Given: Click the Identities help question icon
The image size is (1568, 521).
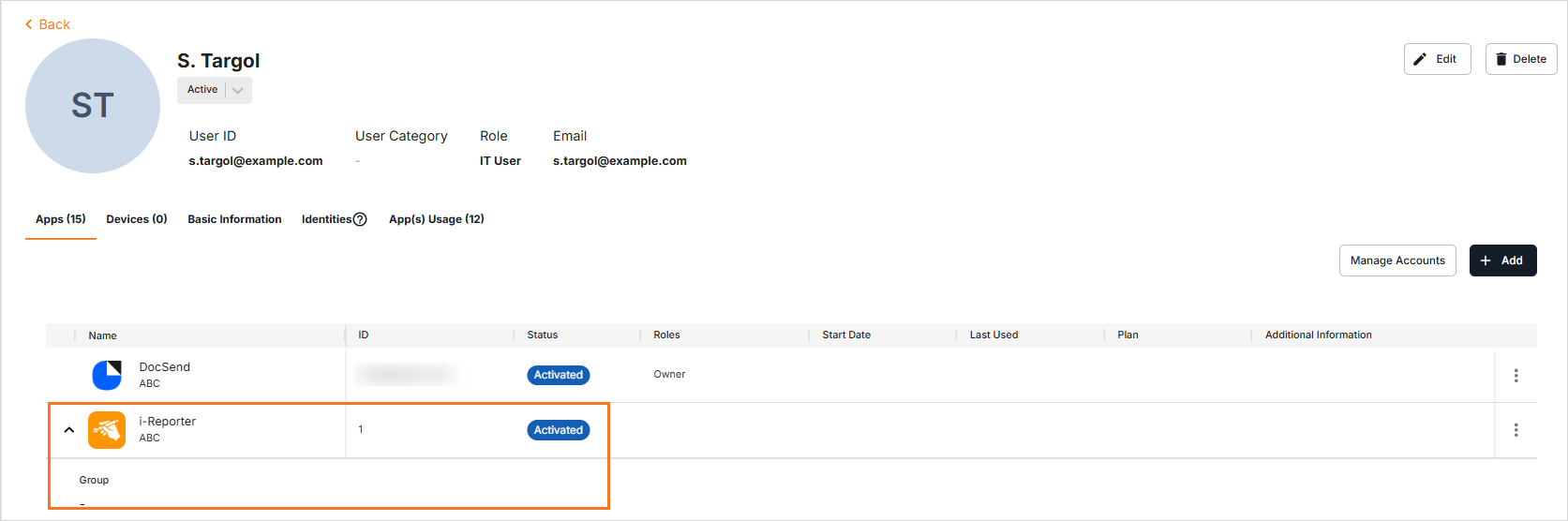Looking at the screenshot, I should pyautogui.click(x=360, y=219).
